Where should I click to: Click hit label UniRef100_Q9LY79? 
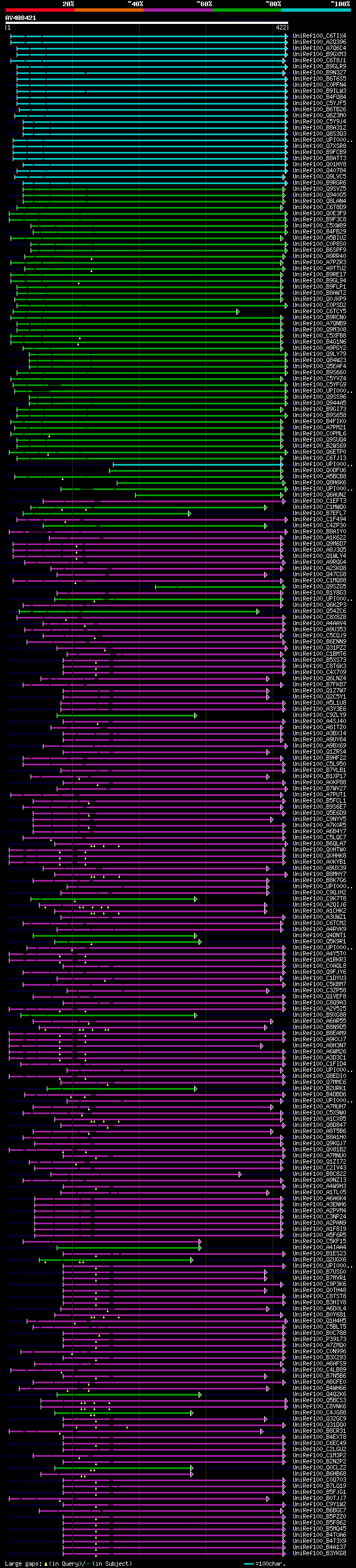(319, 354)
